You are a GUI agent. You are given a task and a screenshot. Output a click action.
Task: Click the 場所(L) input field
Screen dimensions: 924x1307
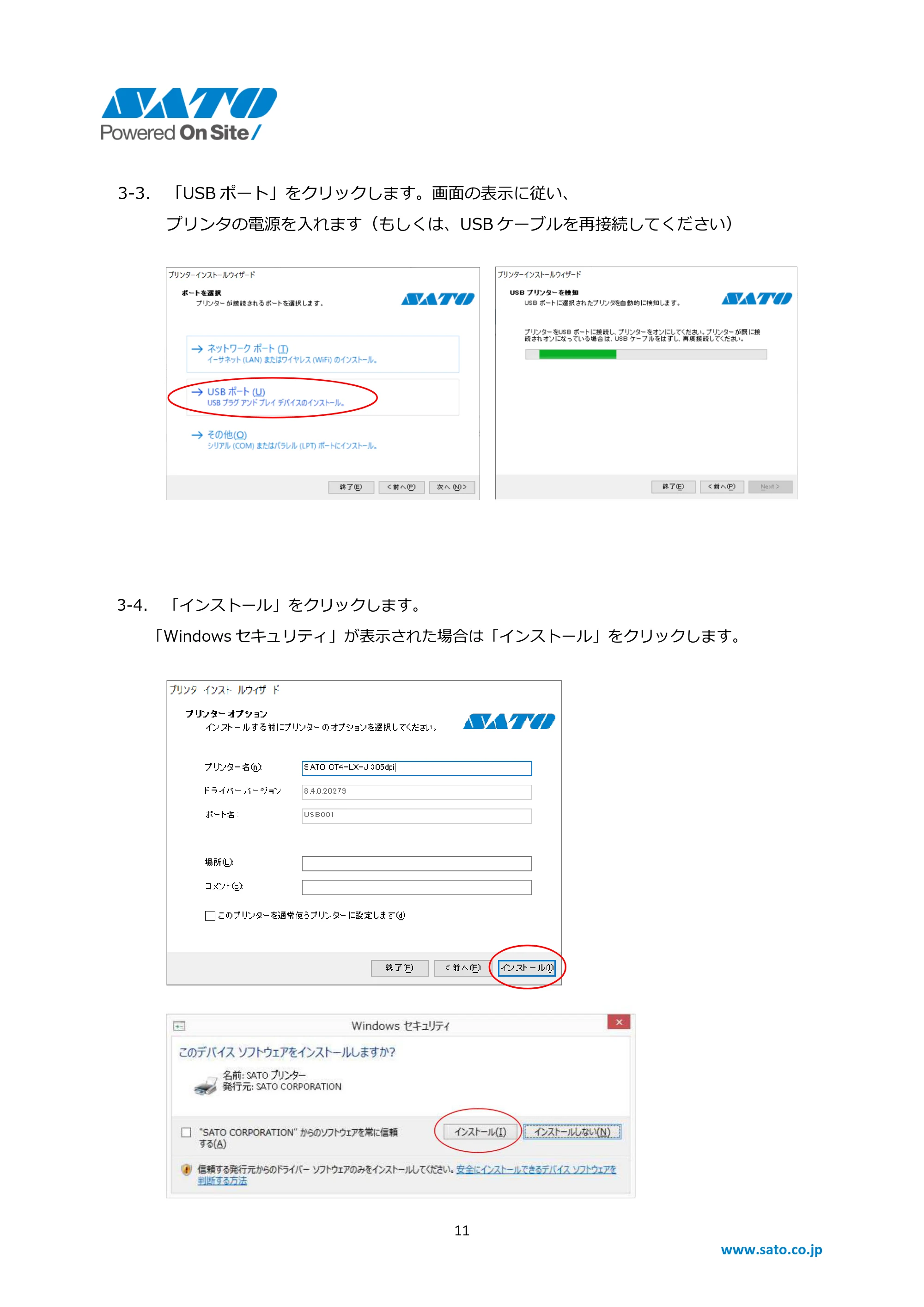click(x=417, y=863)
